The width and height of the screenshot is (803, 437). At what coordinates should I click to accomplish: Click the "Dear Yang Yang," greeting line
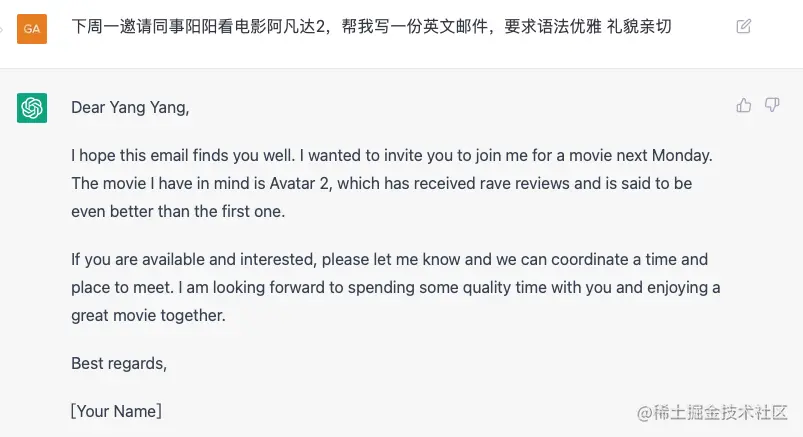click(x=130, y=108)
